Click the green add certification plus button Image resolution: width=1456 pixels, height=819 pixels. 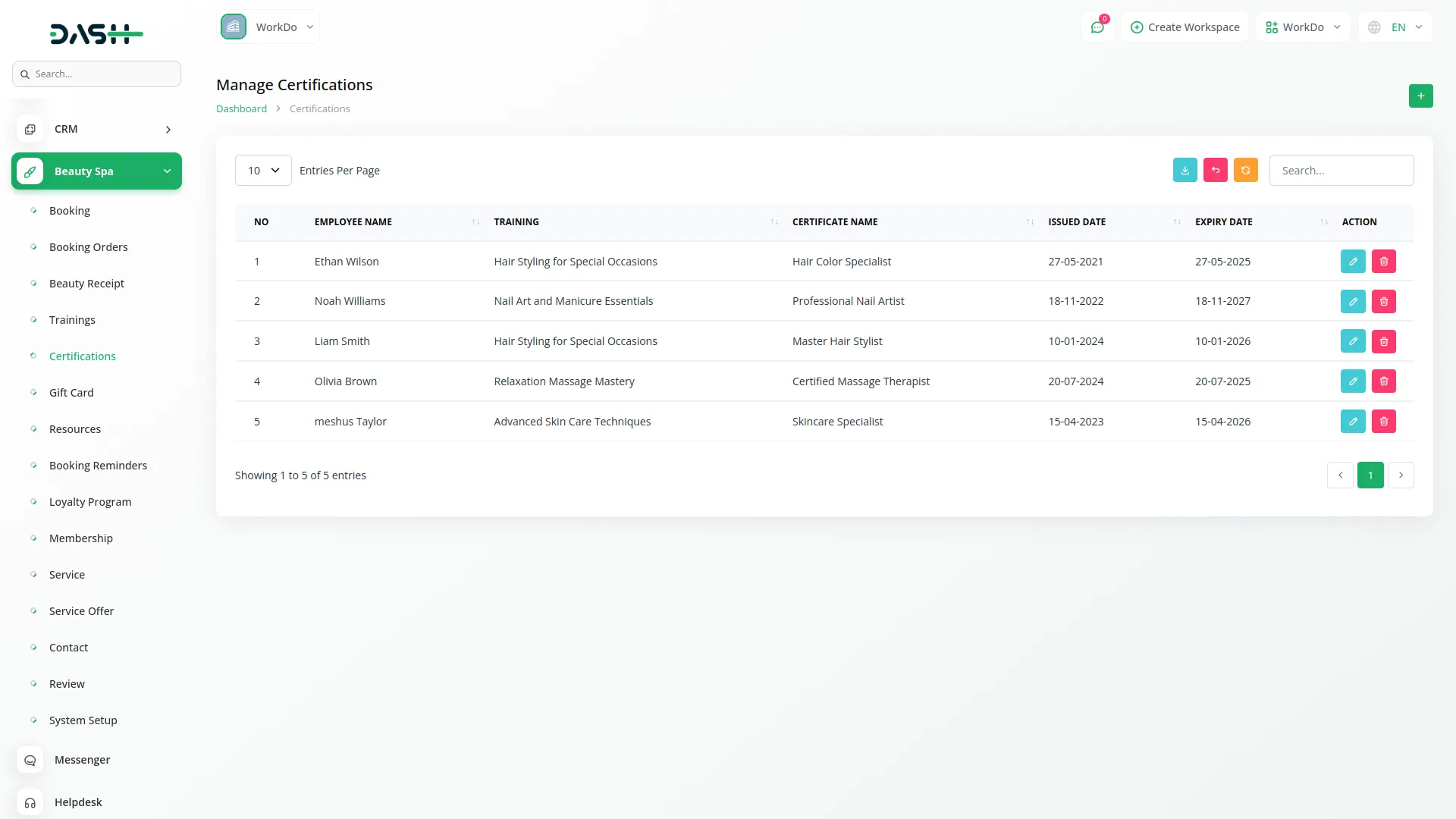point(1420,96)
